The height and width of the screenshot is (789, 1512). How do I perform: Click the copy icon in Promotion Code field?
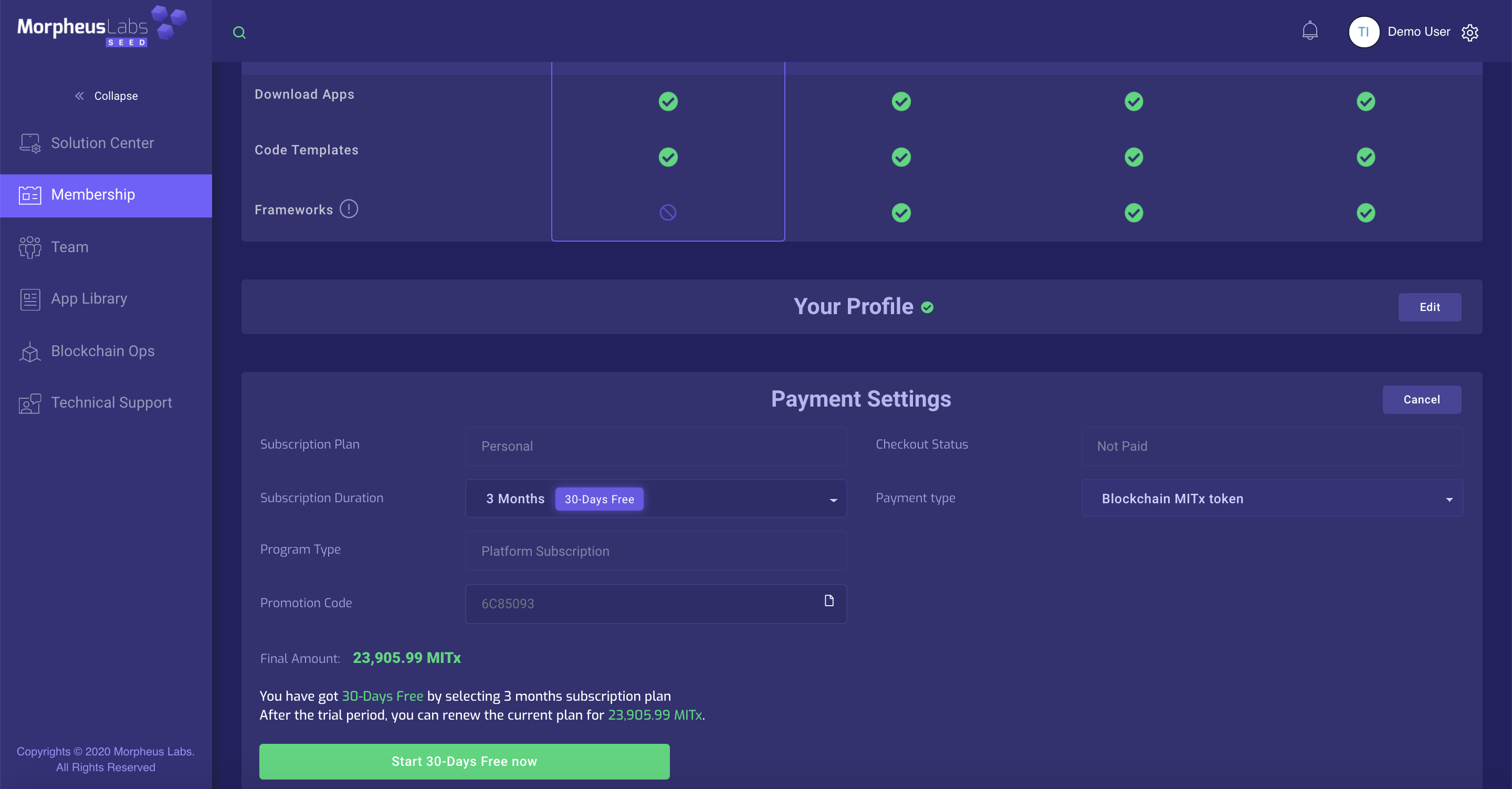829,600
